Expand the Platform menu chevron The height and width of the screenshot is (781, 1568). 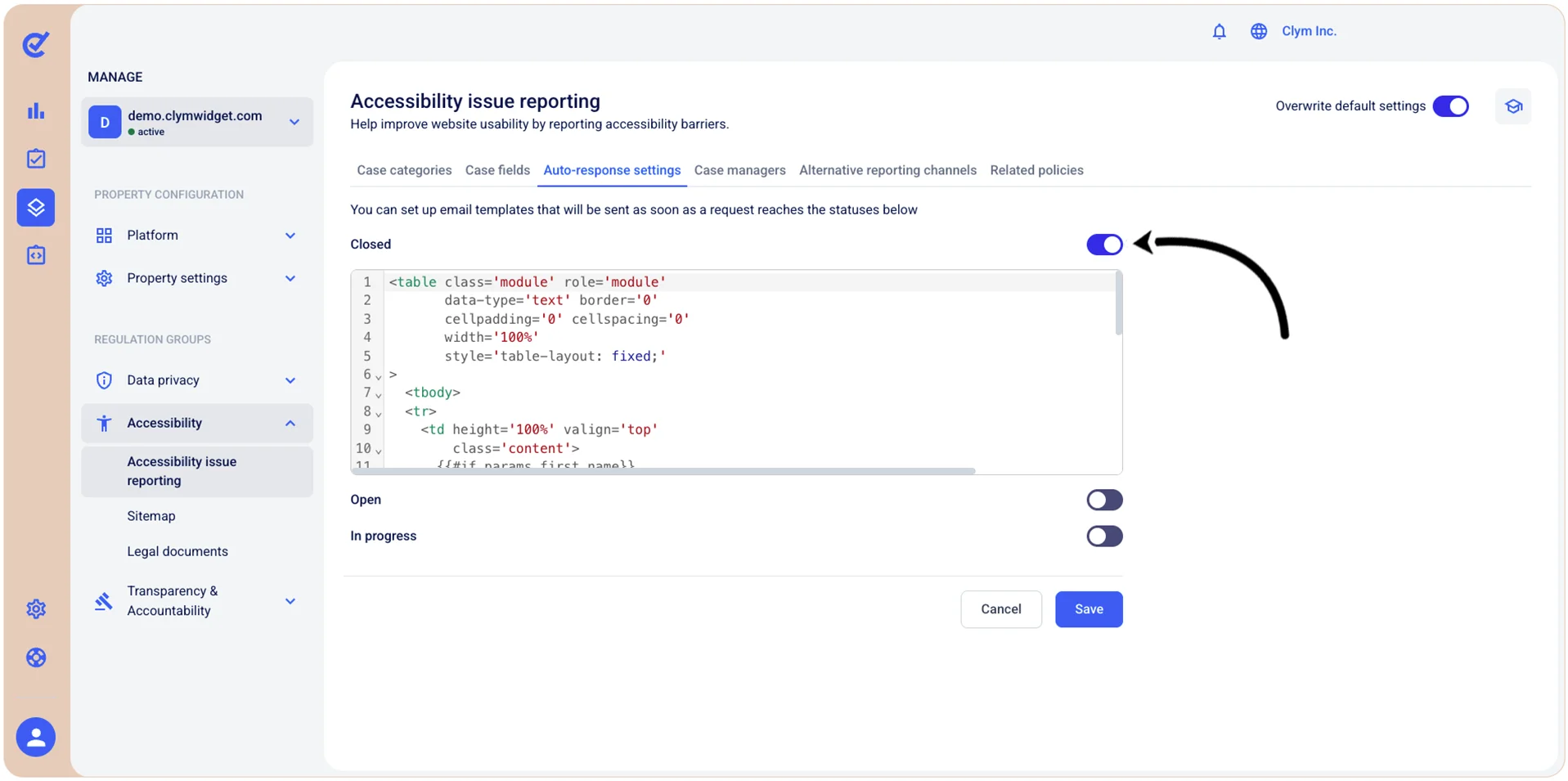(290, 236)
